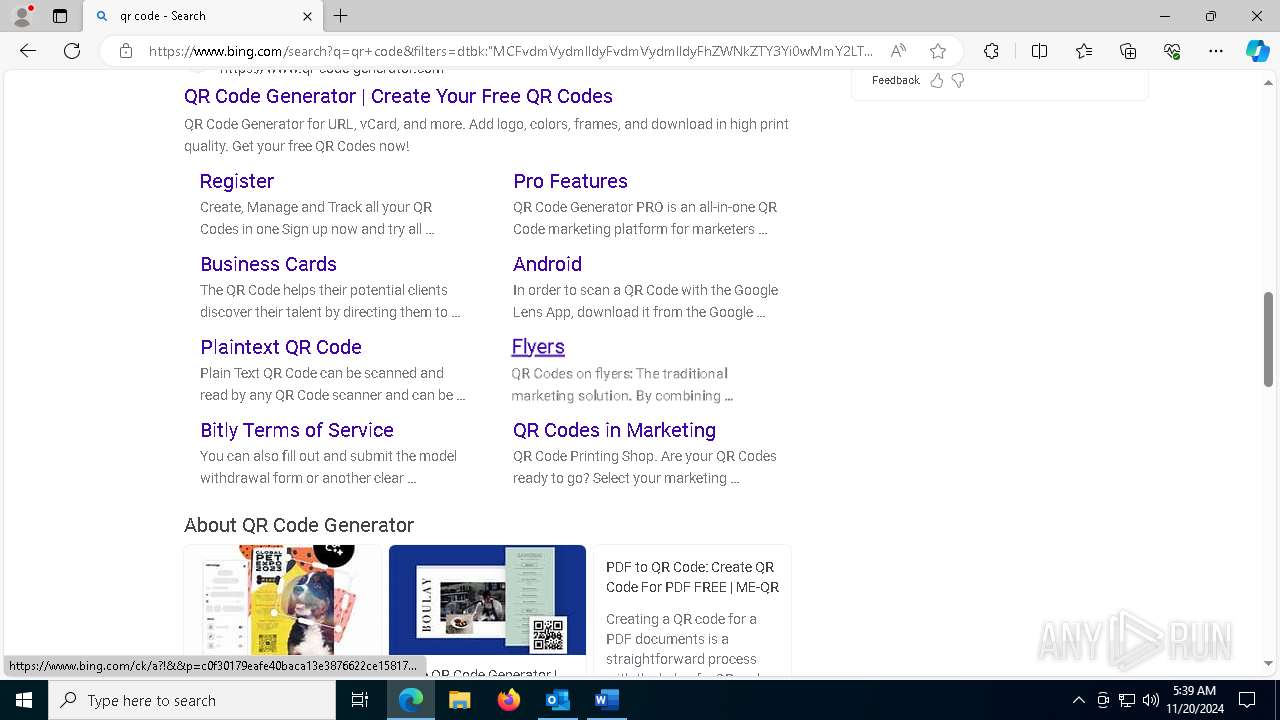Viewport: 1280px width, 720px height.
Task: Open the profile avatar icon
Action: [22, 16]
